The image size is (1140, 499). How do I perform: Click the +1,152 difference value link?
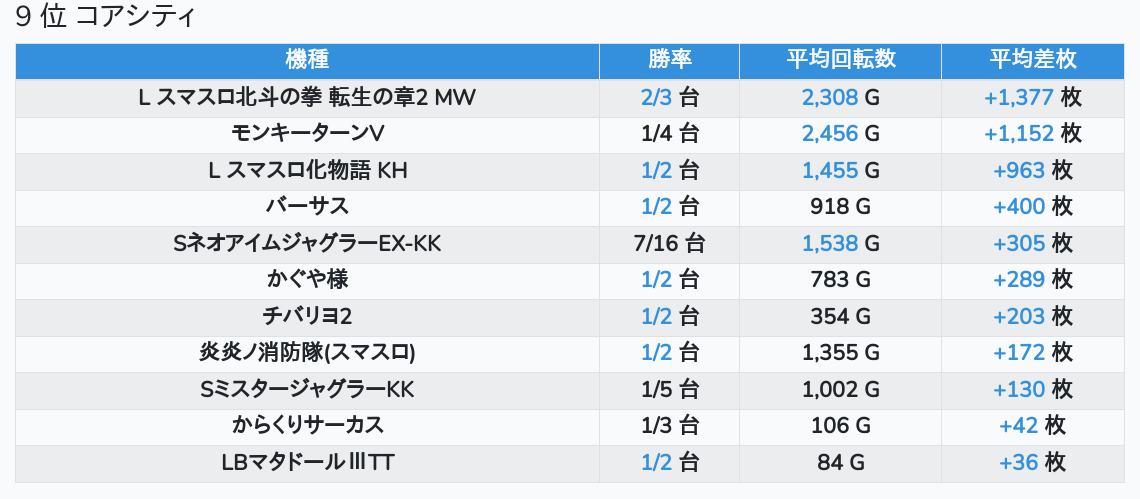[x=1018, y=134]
